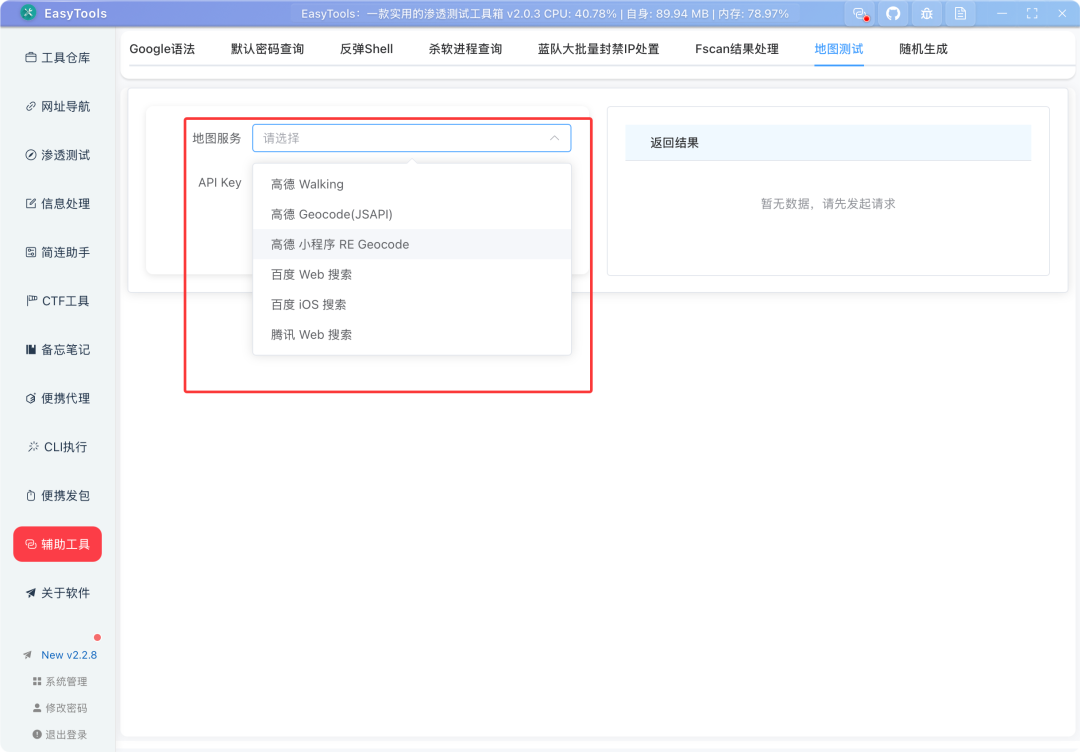Open 简连助手 in the sidebar
Viewport: 1080px width, 752px height.
click(x=58, y=253)
